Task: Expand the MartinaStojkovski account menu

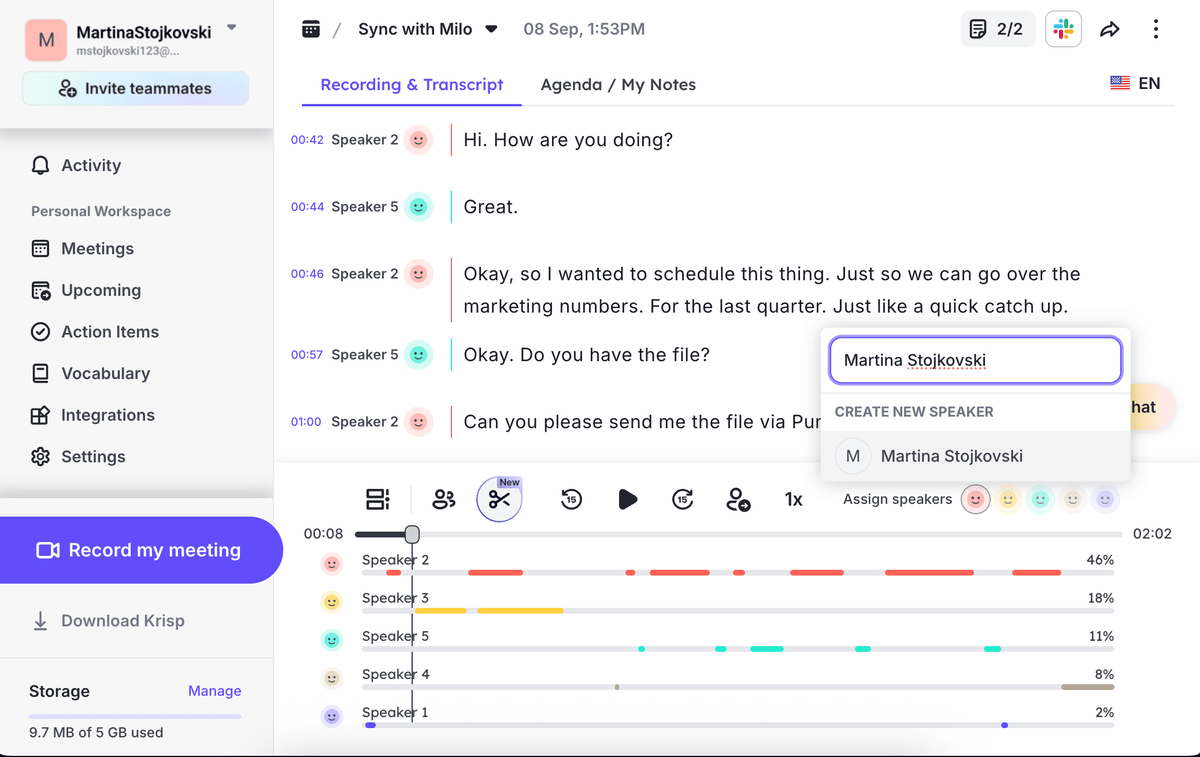Action: 231,29
